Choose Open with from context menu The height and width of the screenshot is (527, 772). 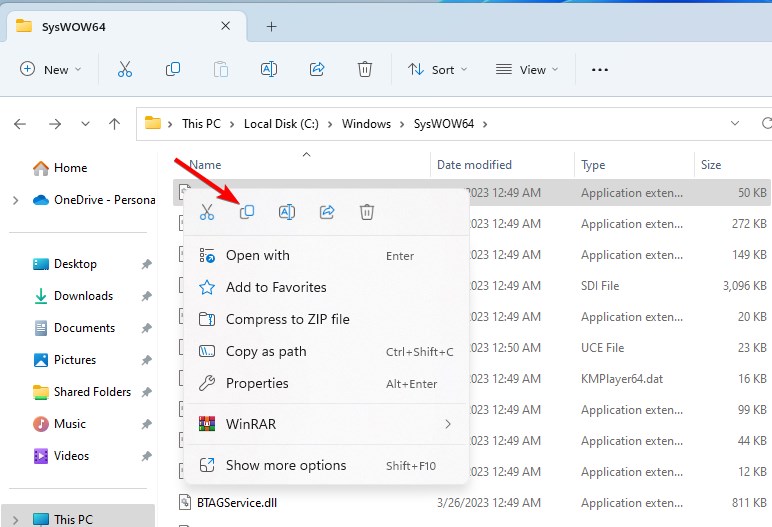click(325, 256)
